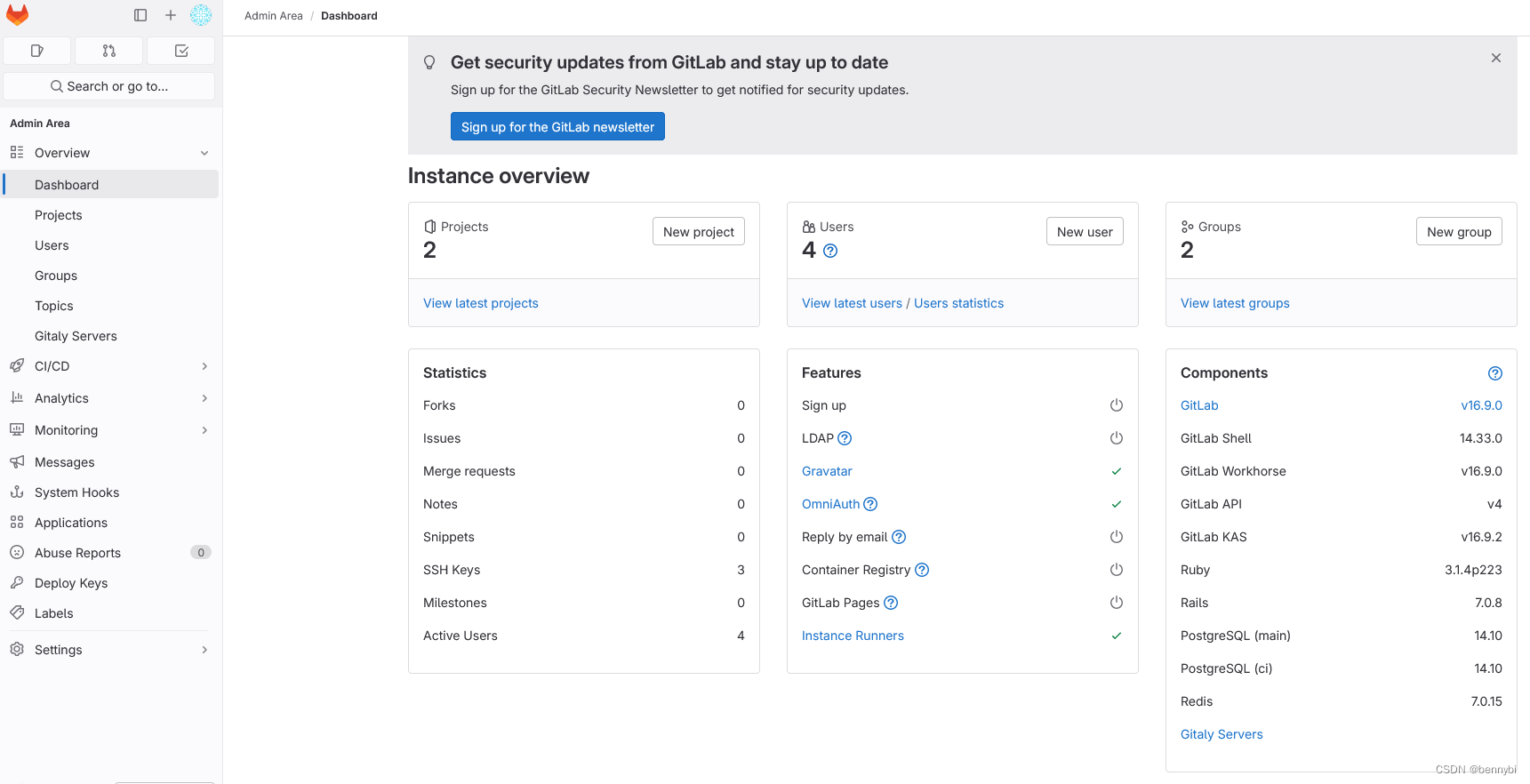Click the lightbulb icon in the banner
The image size is (1530, 784).
429,62
